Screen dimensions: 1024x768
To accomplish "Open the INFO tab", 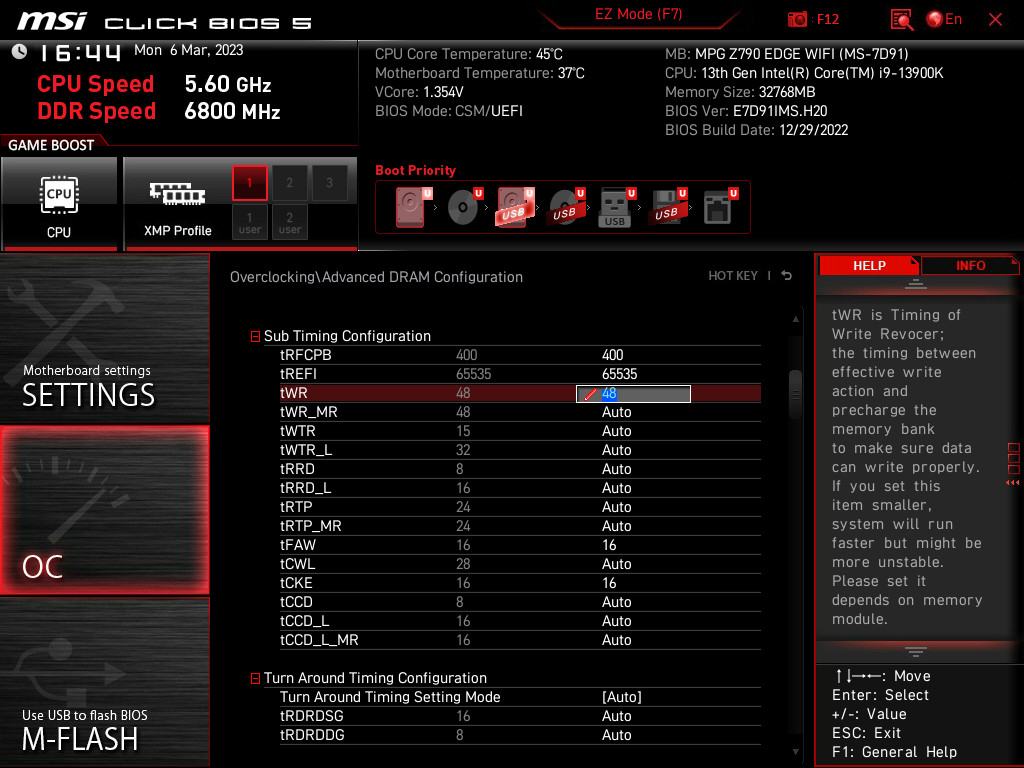I will click(970, 265).
